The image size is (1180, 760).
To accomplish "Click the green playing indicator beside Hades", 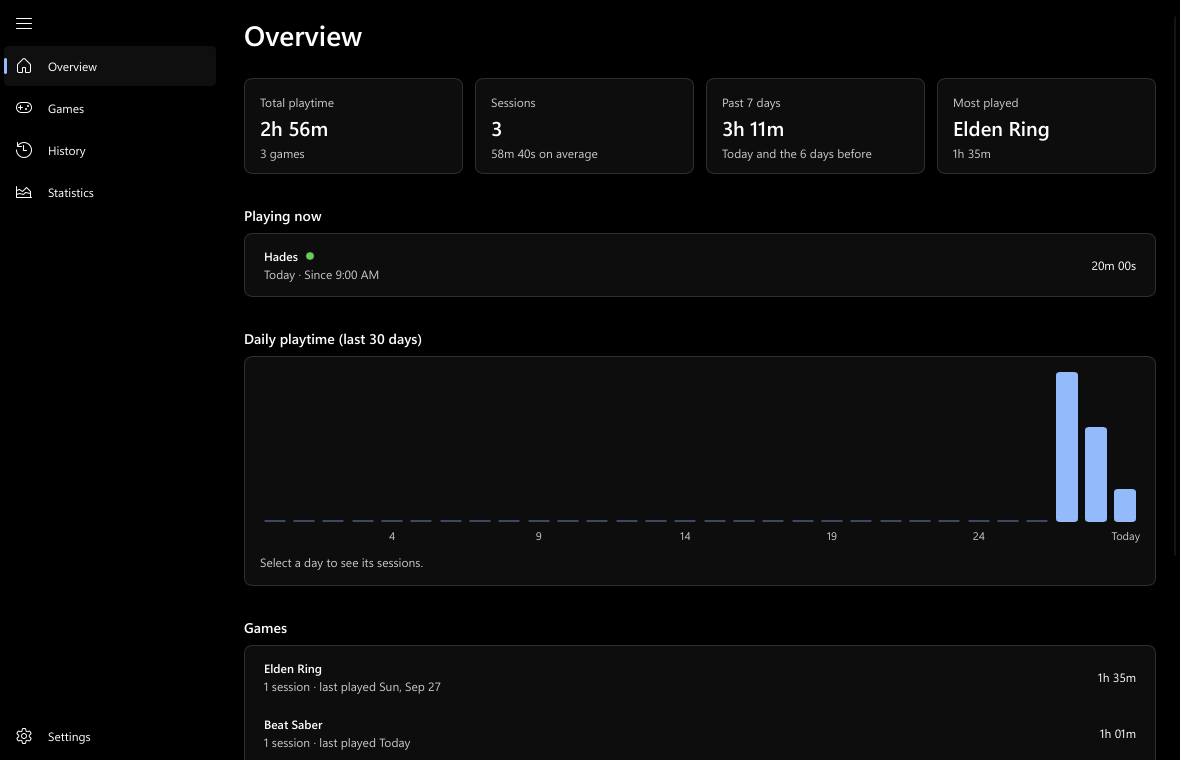I will (x=310, y=257).
